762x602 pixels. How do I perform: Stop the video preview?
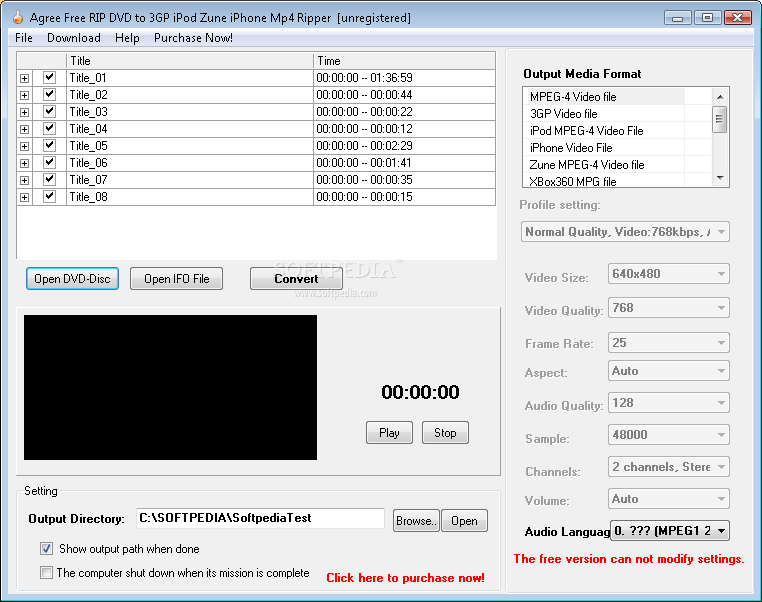[445, 432]
